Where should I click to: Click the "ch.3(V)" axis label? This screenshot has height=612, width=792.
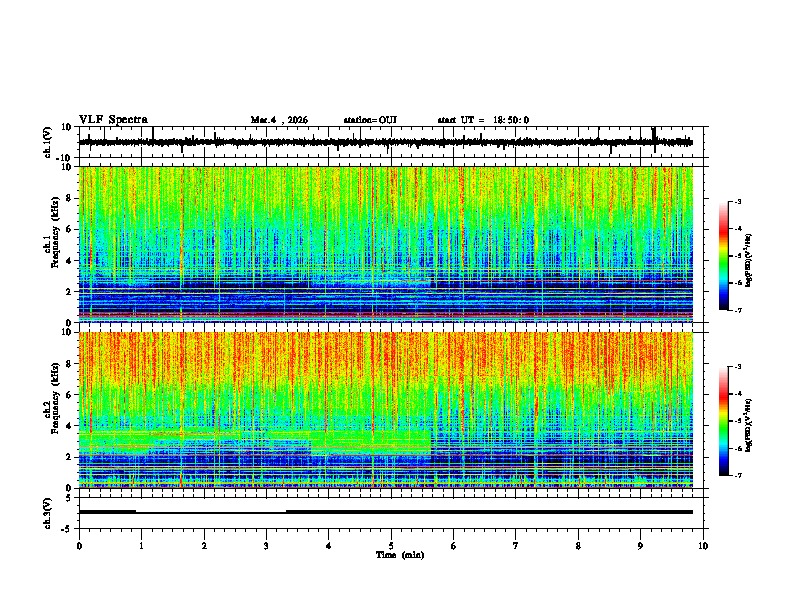(x=48, y=513)
